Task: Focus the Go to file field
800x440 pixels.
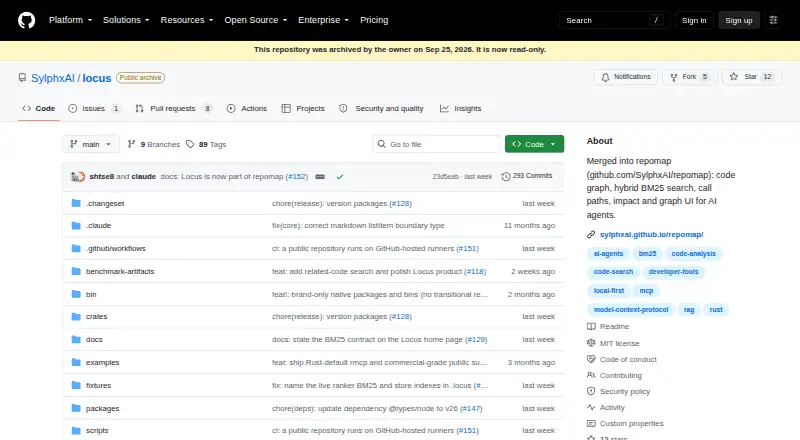Action: coord(436,144)
